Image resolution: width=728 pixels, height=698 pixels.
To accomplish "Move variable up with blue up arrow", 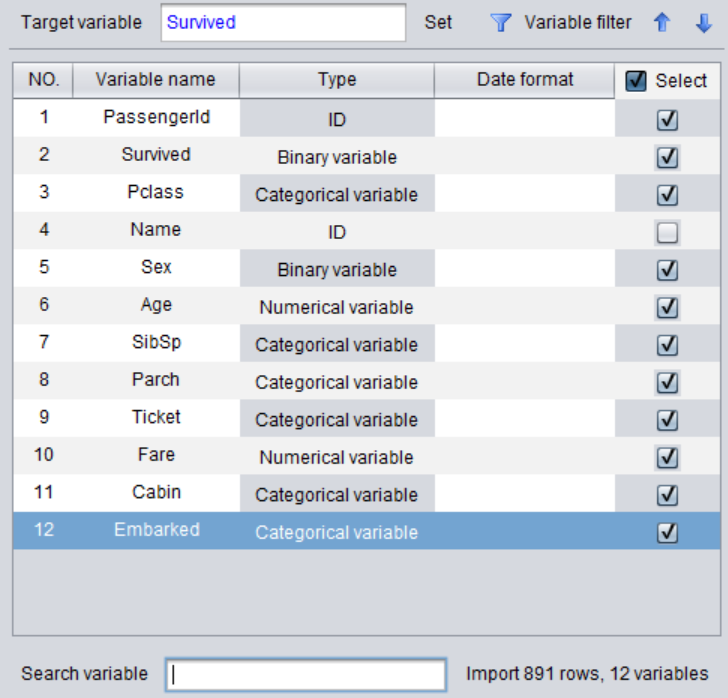I will (x=661, y=23).
